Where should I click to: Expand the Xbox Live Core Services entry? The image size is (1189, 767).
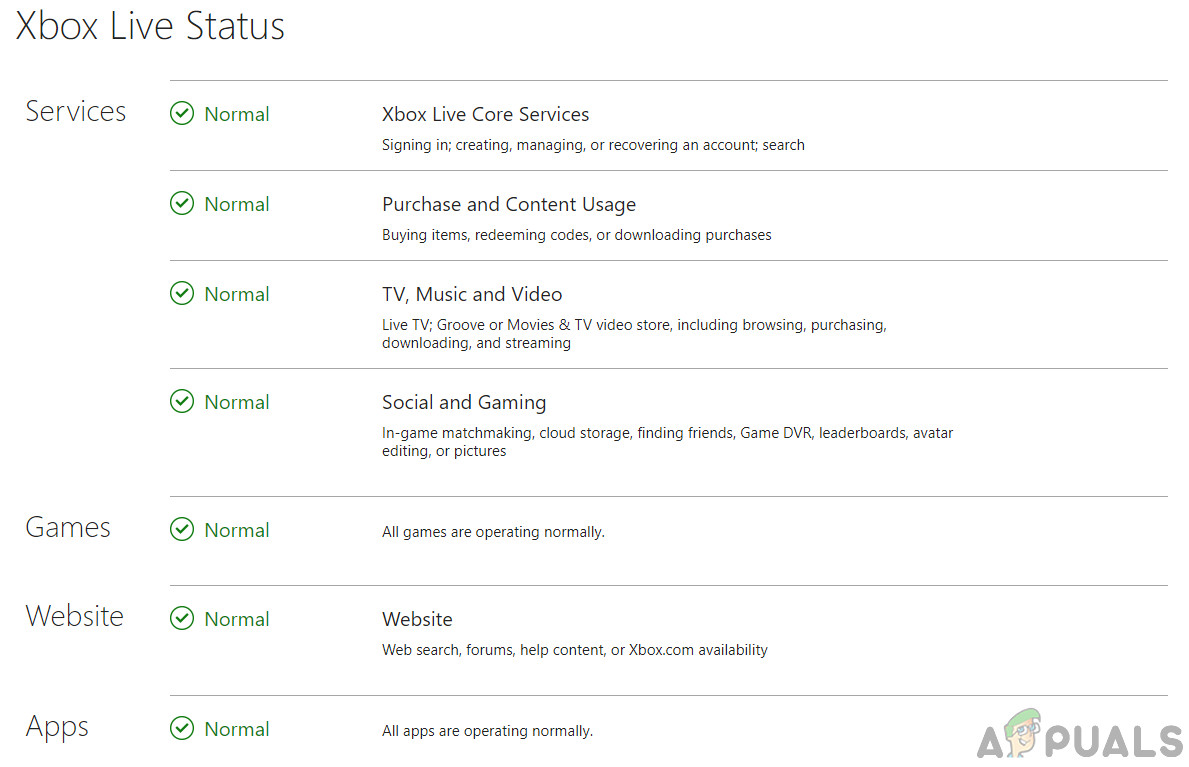(485, 114)
